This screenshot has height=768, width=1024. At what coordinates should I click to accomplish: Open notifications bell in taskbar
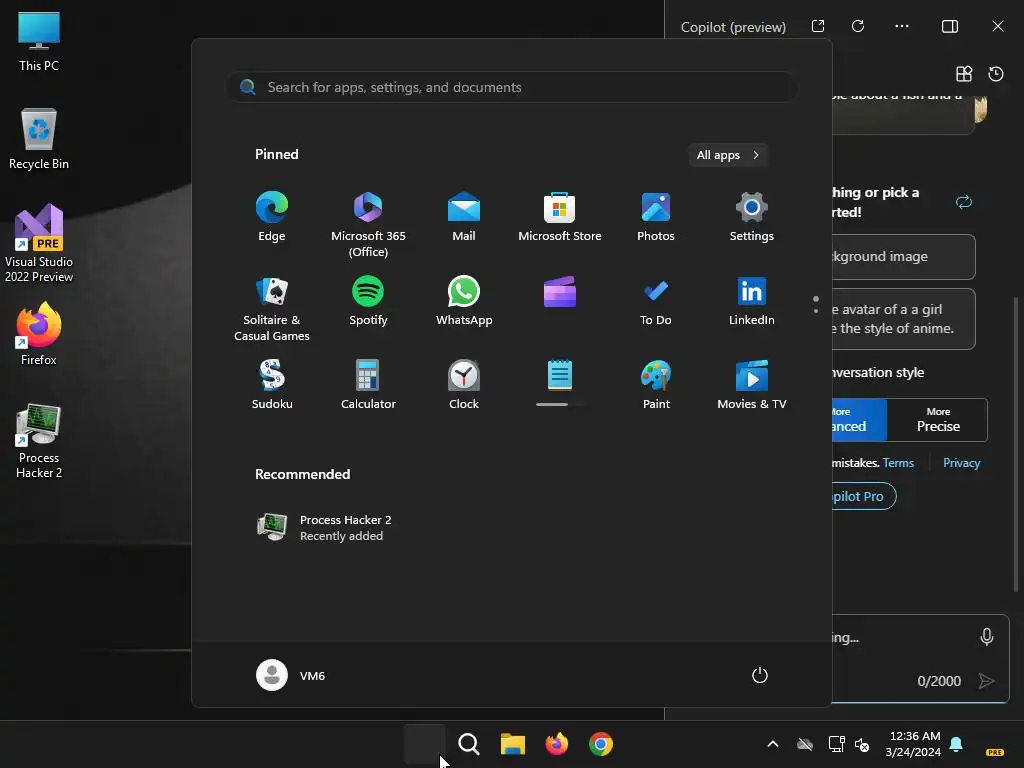956,744
